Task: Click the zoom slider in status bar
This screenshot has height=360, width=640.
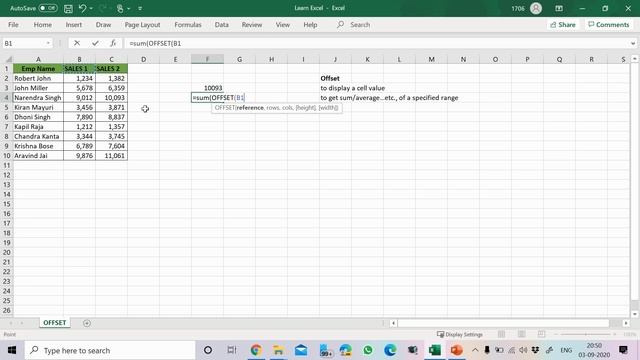Action: click(586, 334)
